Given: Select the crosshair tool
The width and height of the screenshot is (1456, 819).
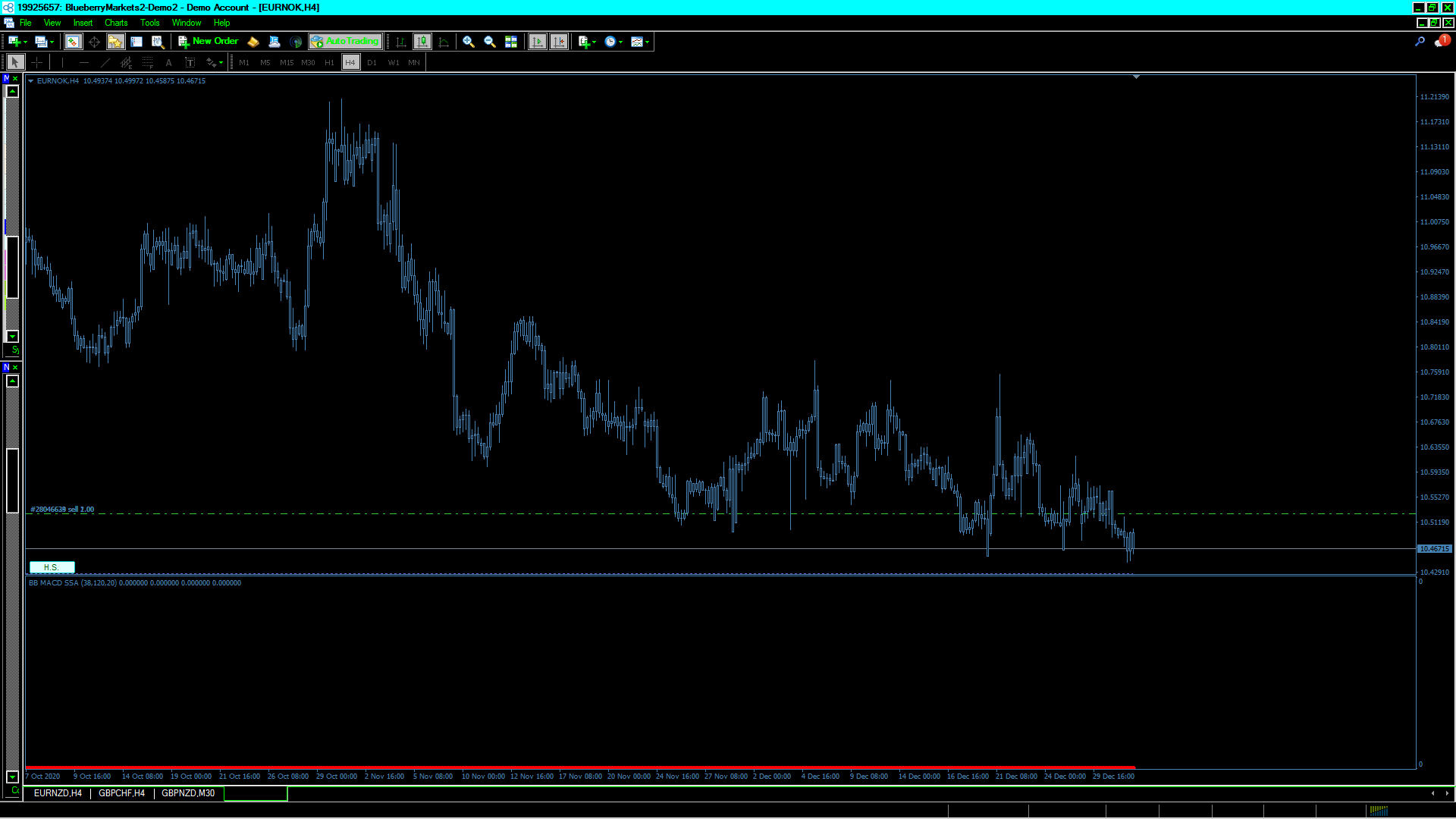Looking at the screenshot, I should pyautogui.click(x=36, y=62).
